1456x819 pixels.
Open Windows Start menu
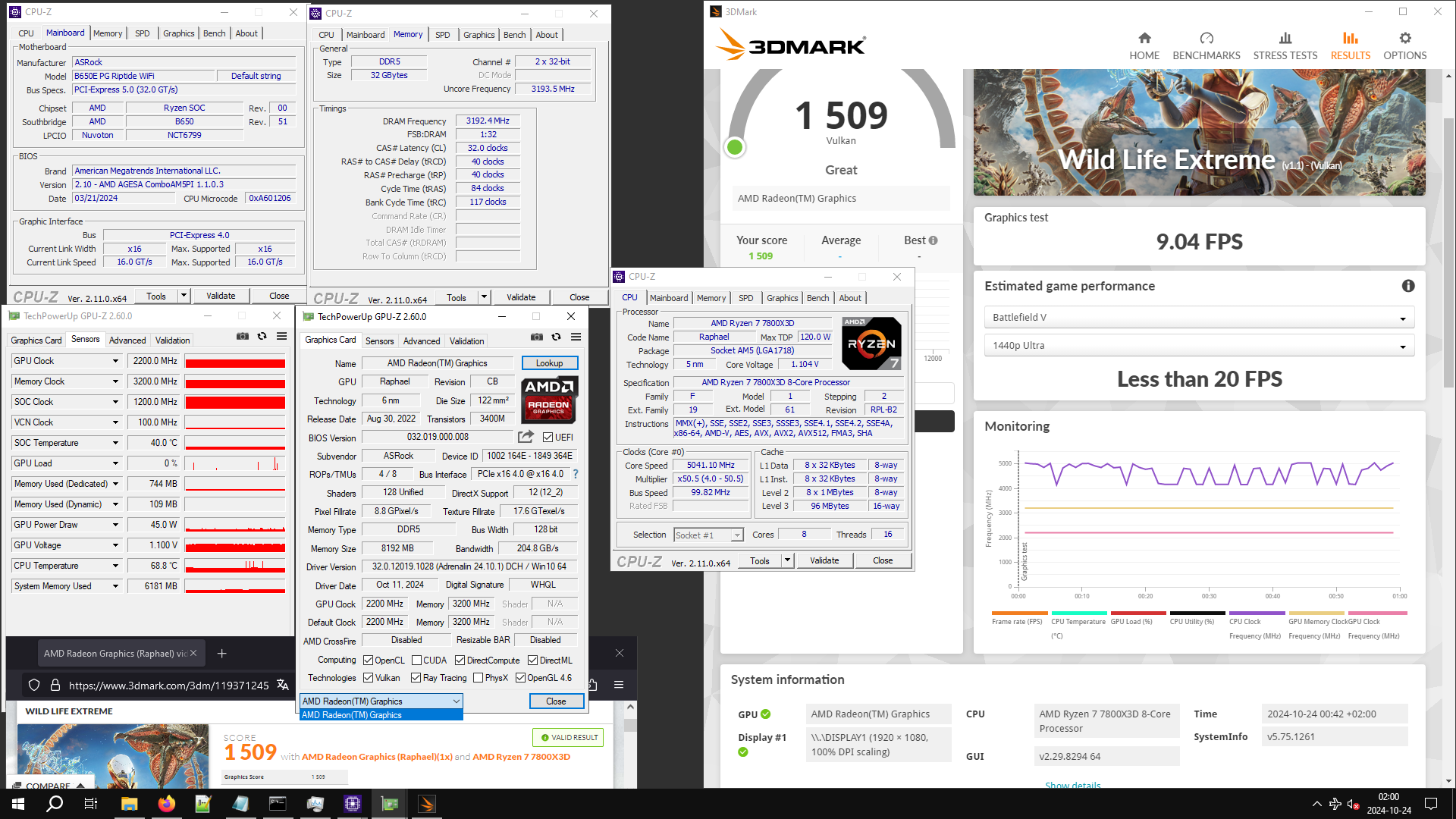coord(17,804)
